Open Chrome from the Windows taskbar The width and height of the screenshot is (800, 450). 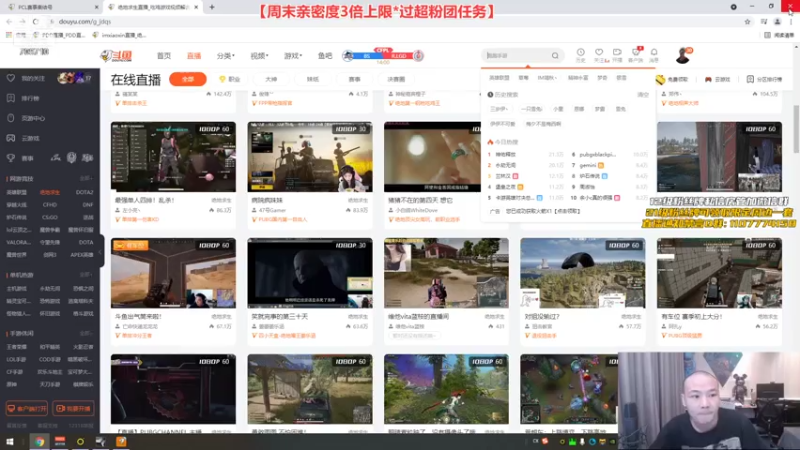[x=39, y=441]
